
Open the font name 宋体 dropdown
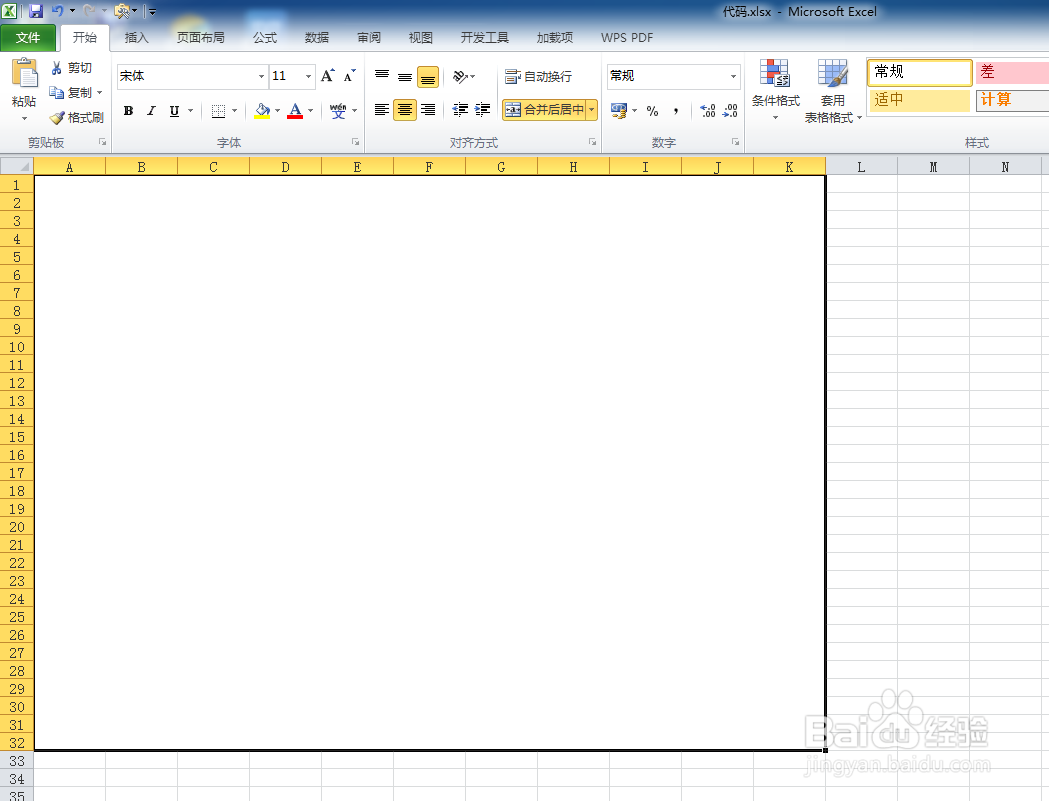point(261,76)
